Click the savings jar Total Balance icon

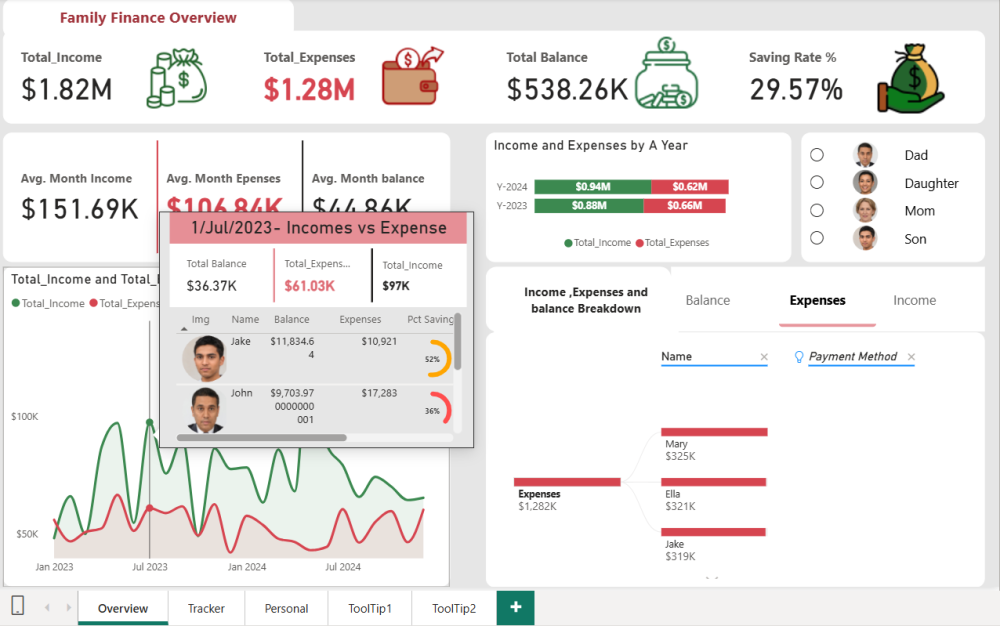pos(670,73)
